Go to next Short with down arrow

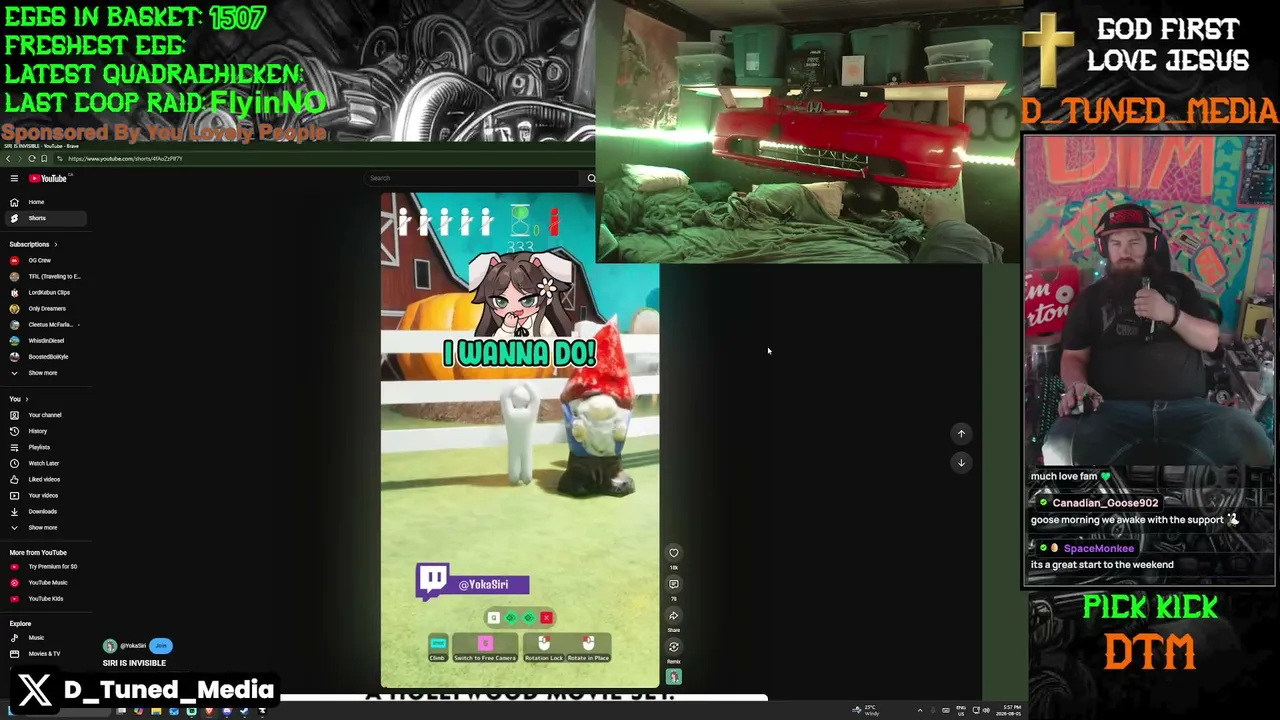(961, 462)
